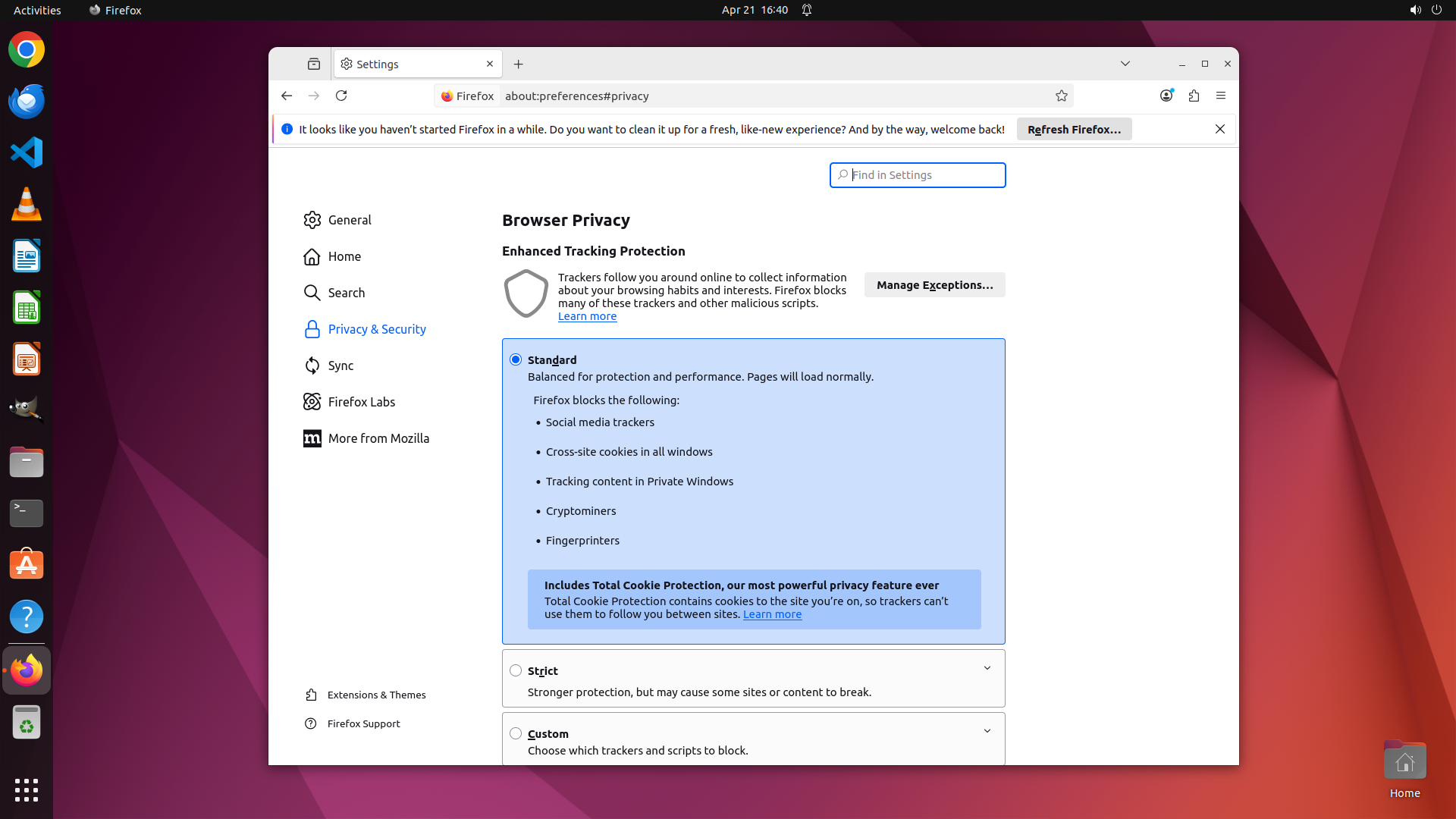Image resolution: width=1456 pixels, height=819 pixels.
Task: Open the extensions puzzle icon
Action: 1194,96
